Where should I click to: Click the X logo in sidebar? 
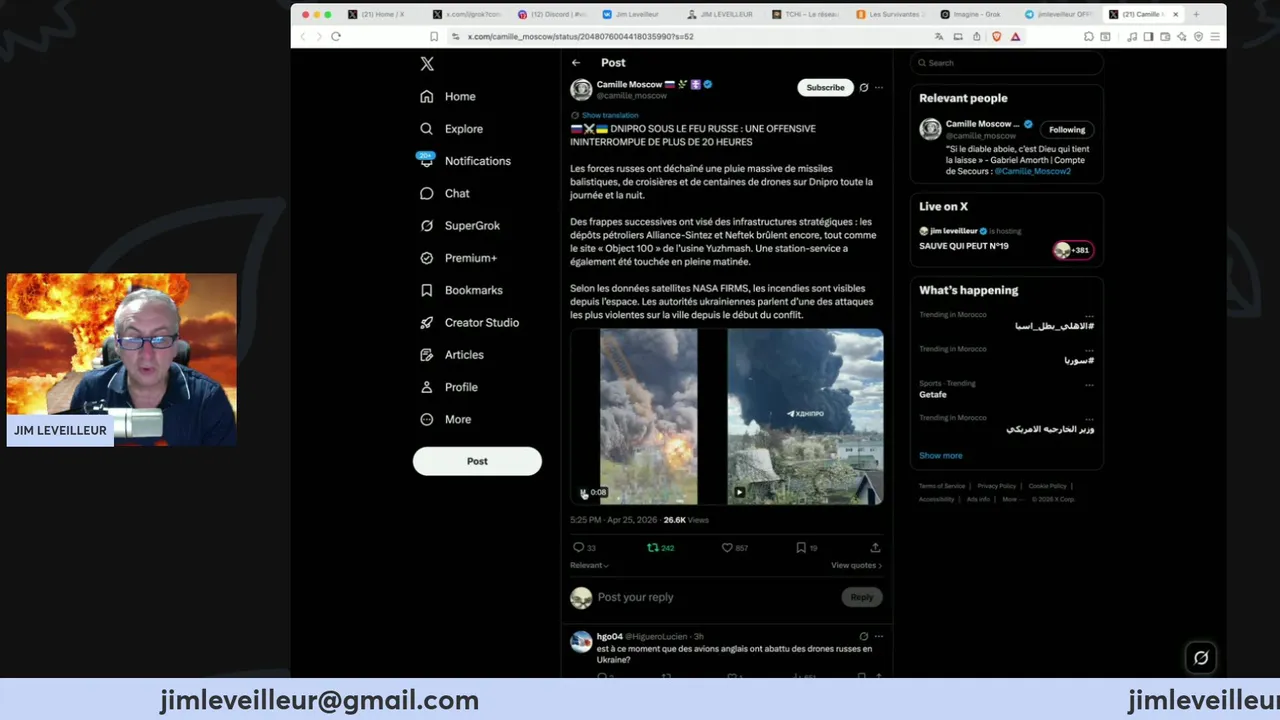tap(427, 64)
